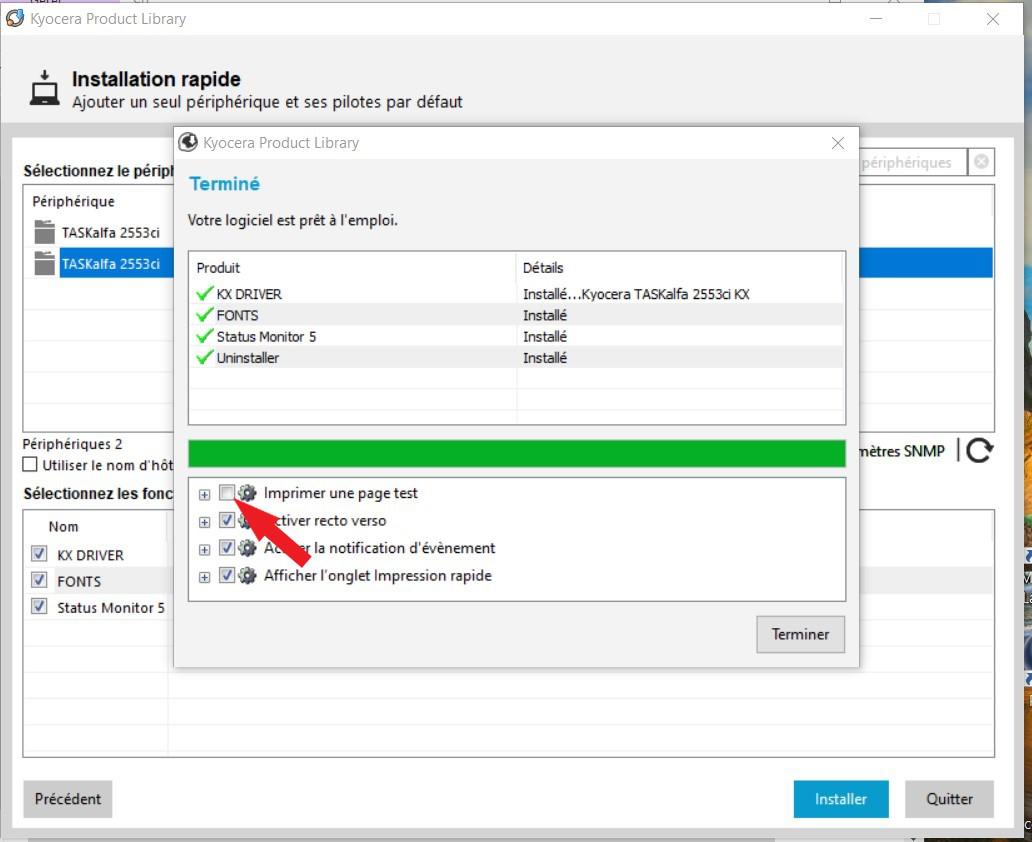Click the Détails column header
Viewport: 1032px width, 842px height.
click(x=543, y=268)
